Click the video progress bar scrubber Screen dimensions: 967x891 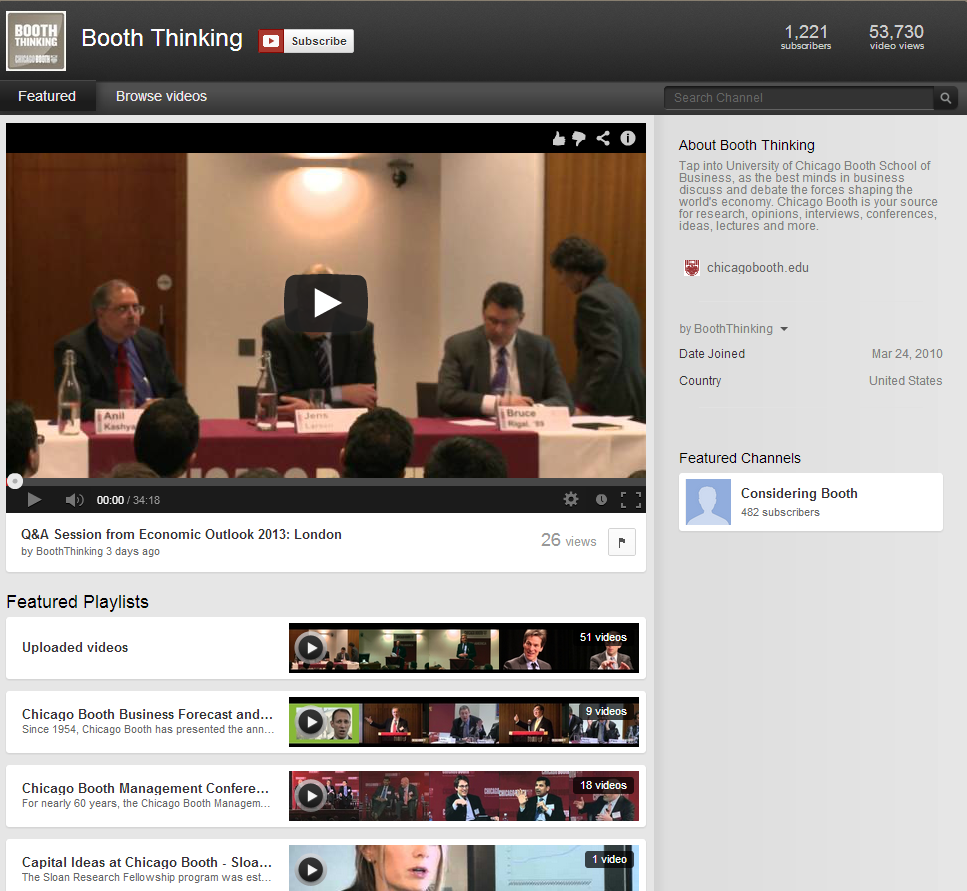(x=15, y=481)
